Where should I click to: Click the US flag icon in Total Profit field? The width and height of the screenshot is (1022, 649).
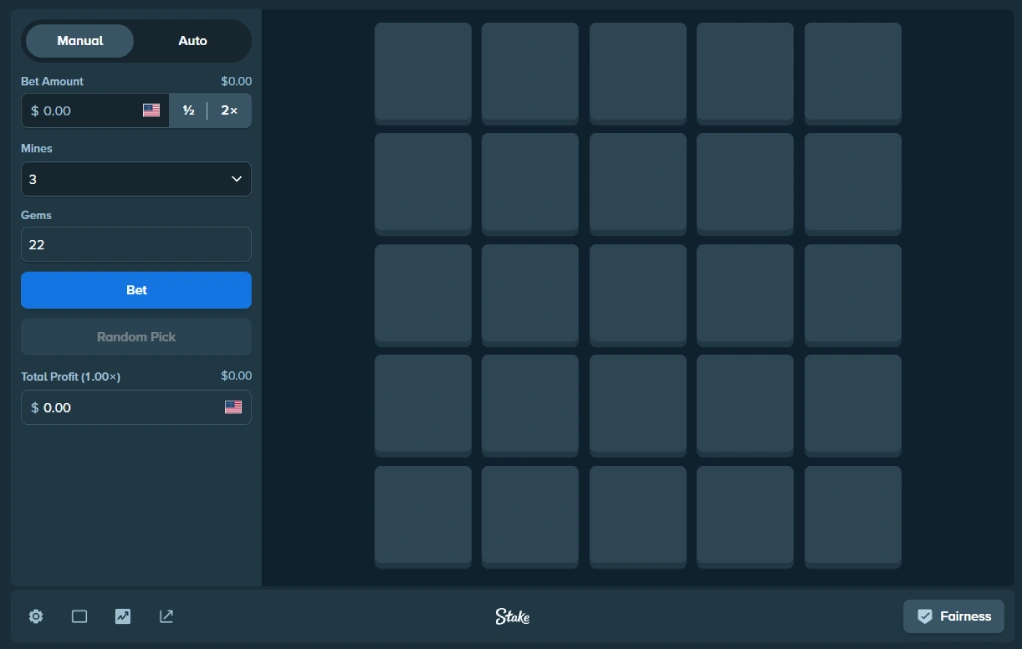[x=233, y=407]
